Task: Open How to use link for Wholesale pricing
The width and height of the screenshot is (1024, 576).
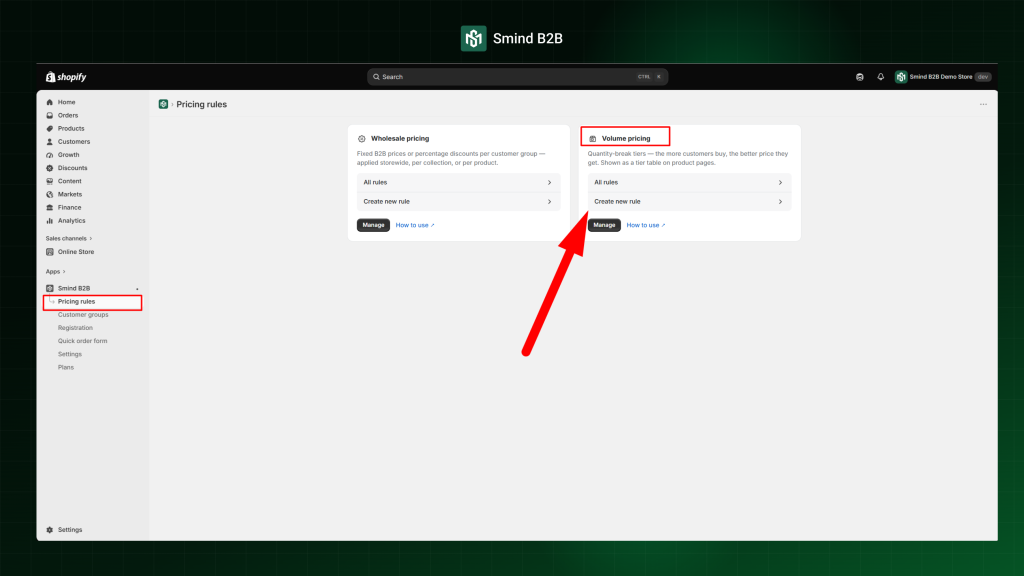Action: [x=415, y=225]
